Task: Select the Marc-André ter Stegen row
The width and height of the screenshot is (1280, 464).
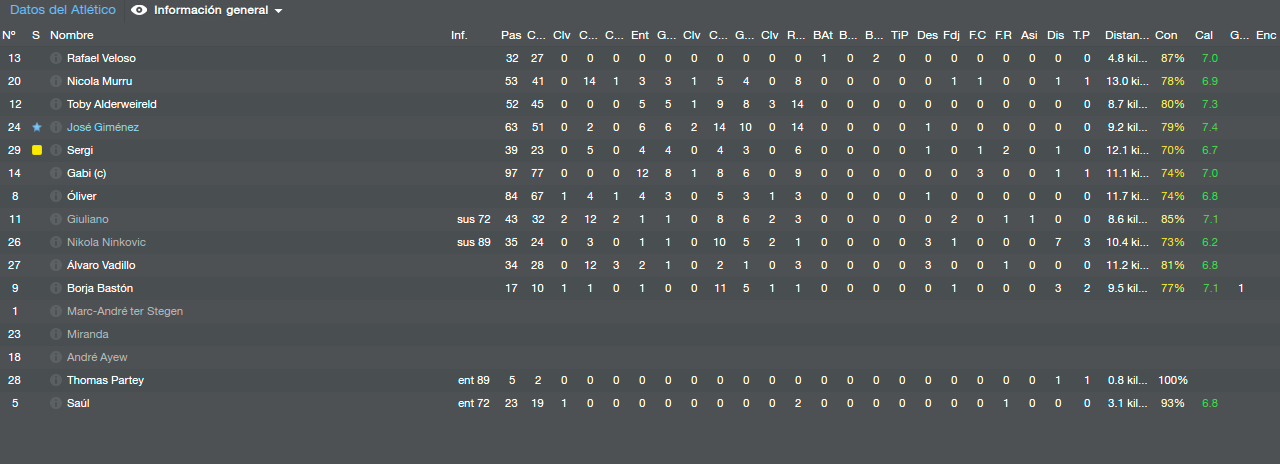Action: coord(640,312)
